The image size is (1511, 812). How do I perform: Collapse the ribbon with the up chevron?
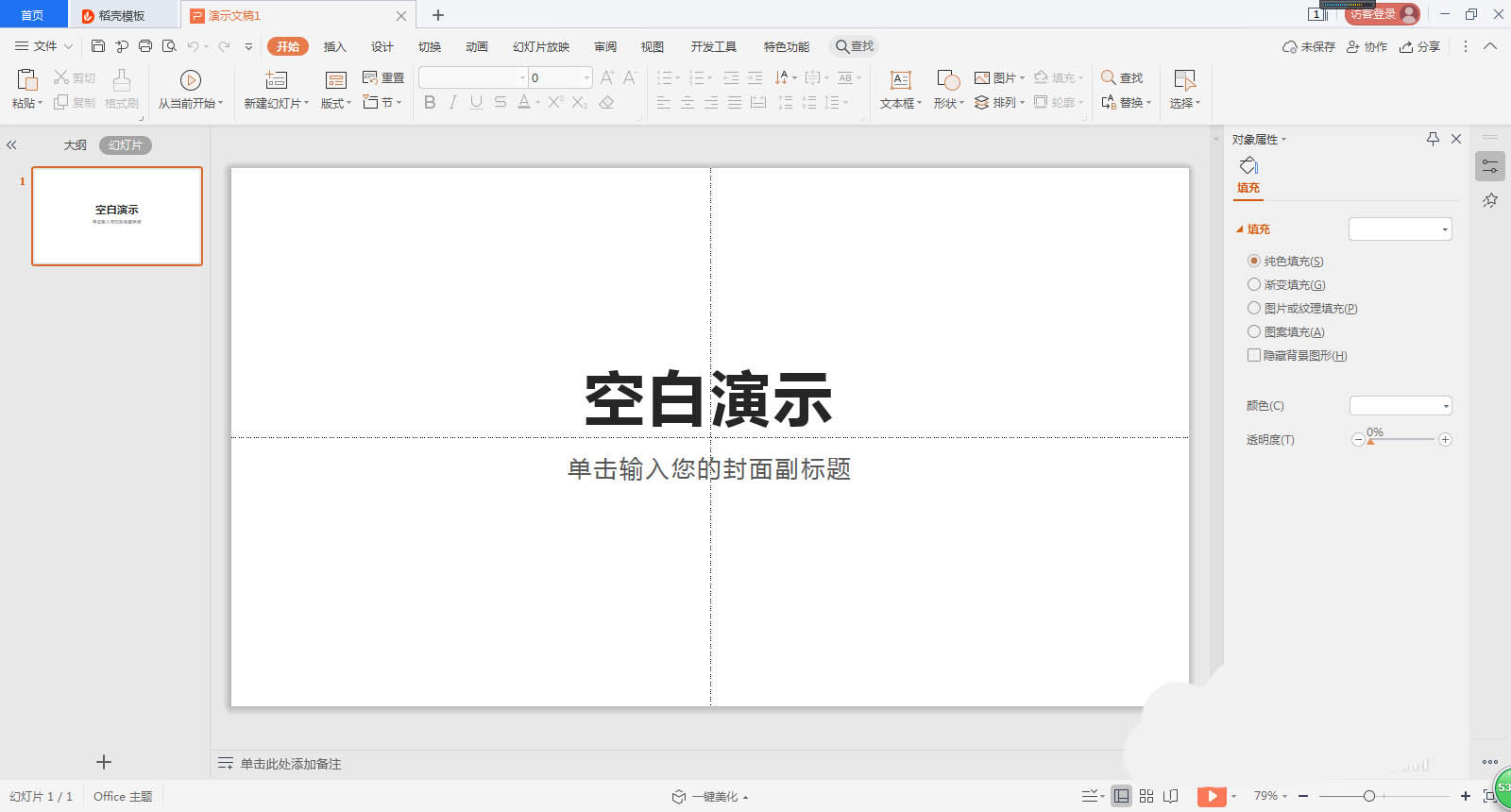point(1490,46)
